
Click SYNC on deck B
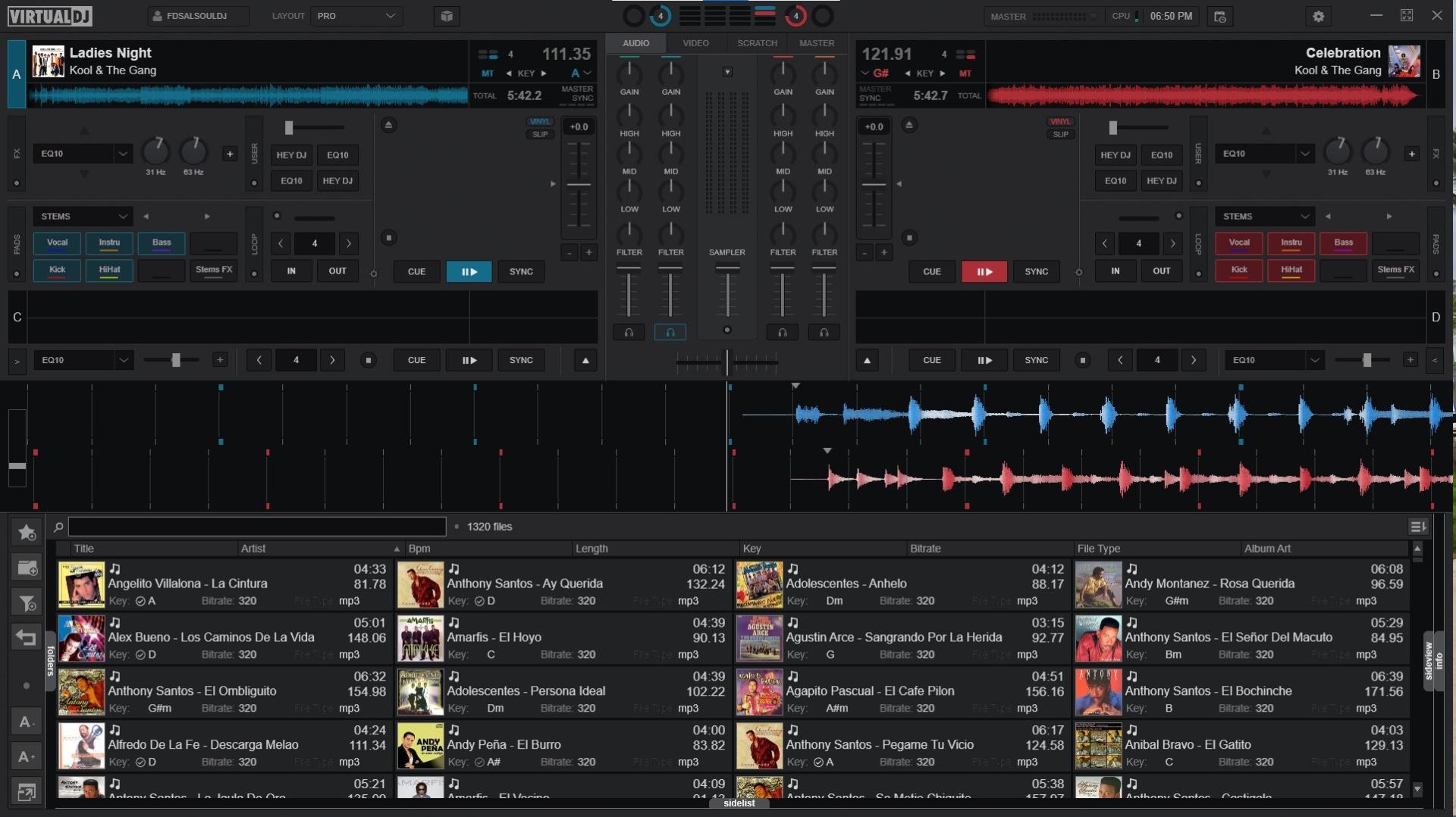(1036, 271)
